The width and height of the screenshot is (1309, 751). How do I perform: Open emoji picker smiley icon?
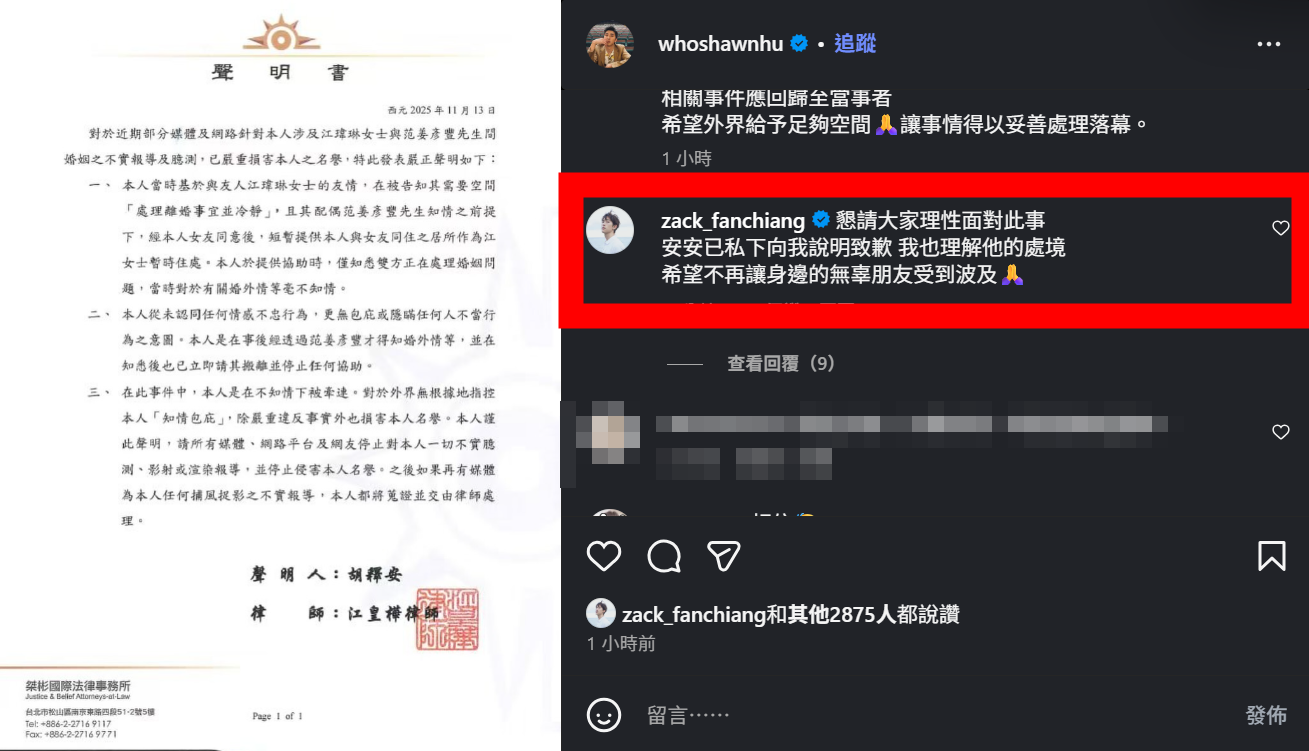click(x=603, y=715)
